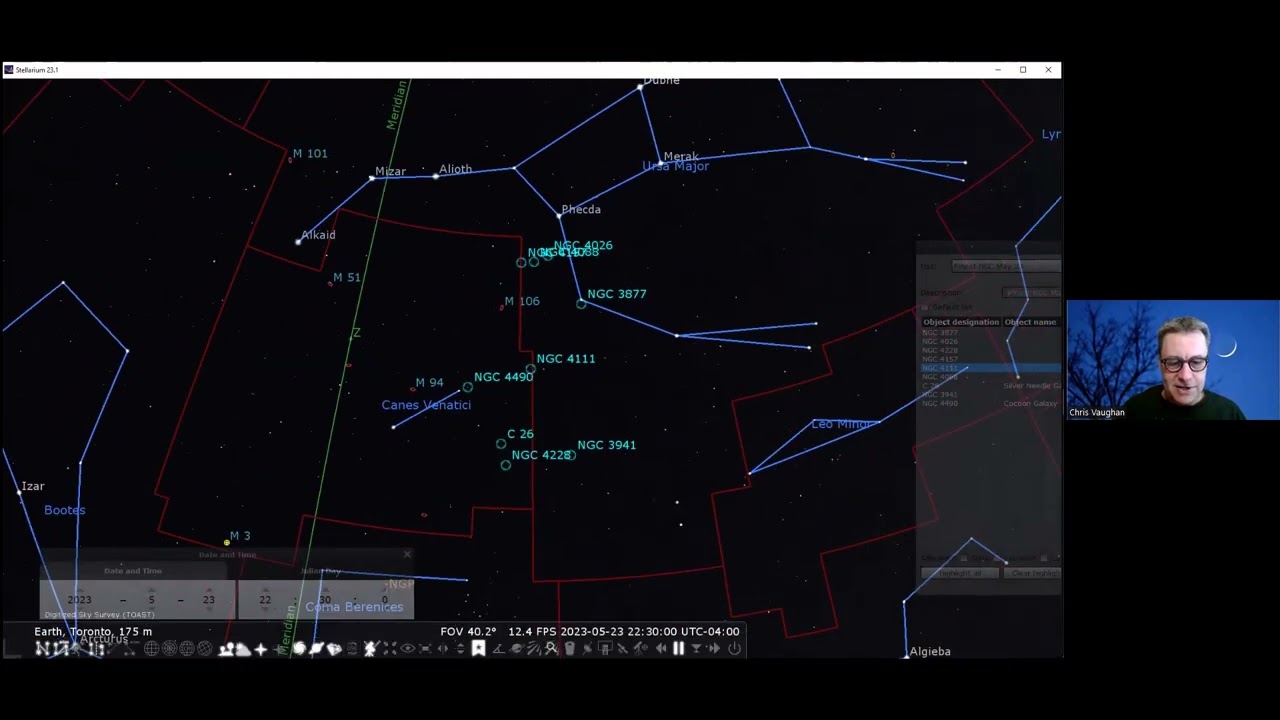Viewport: 1280px width, 720px height.
Task: Click the Clear highlights button
Action: (1034, 573)
